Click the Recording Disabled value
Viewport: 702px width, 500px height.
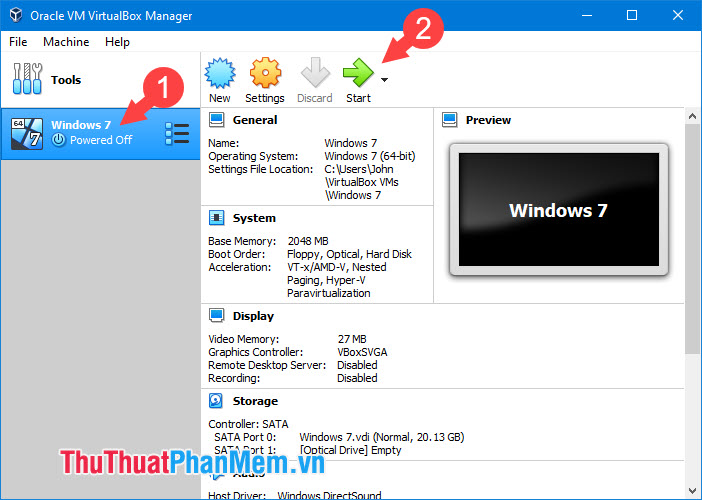point(357,378)
